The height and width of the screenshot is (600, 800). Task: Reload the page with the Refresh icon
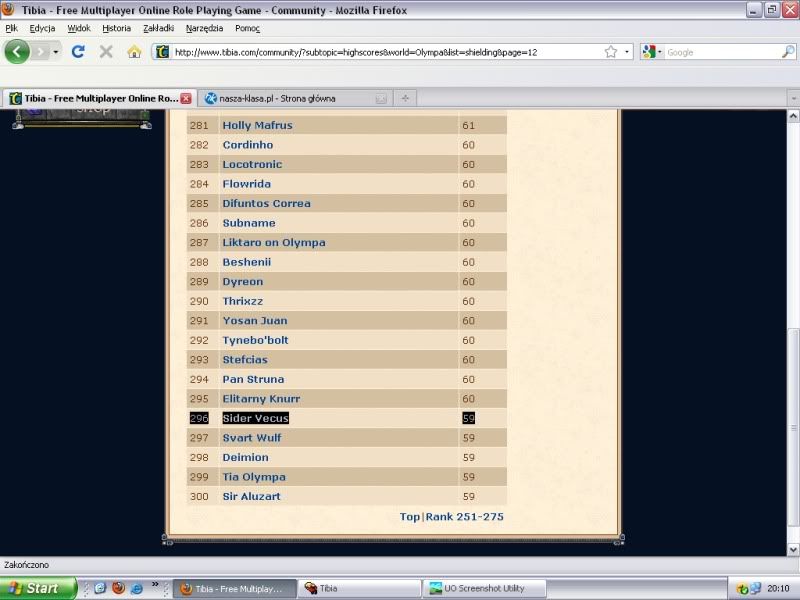pyautogui.click(x=78, y=52)
